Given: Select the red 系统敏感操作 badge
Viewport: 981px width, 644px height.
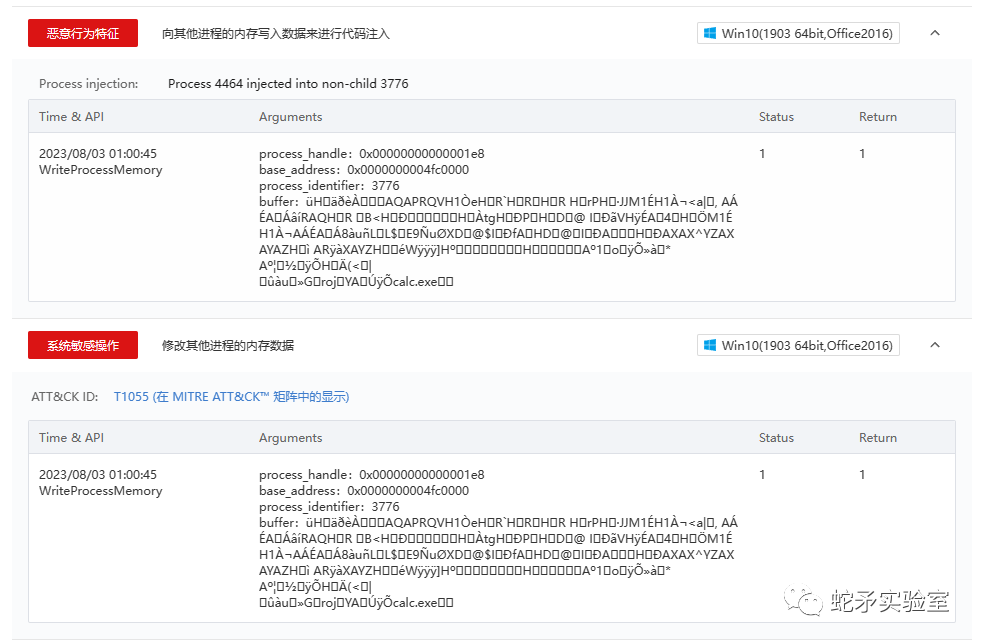Looking at the screenshot, I should coord(82,343).
